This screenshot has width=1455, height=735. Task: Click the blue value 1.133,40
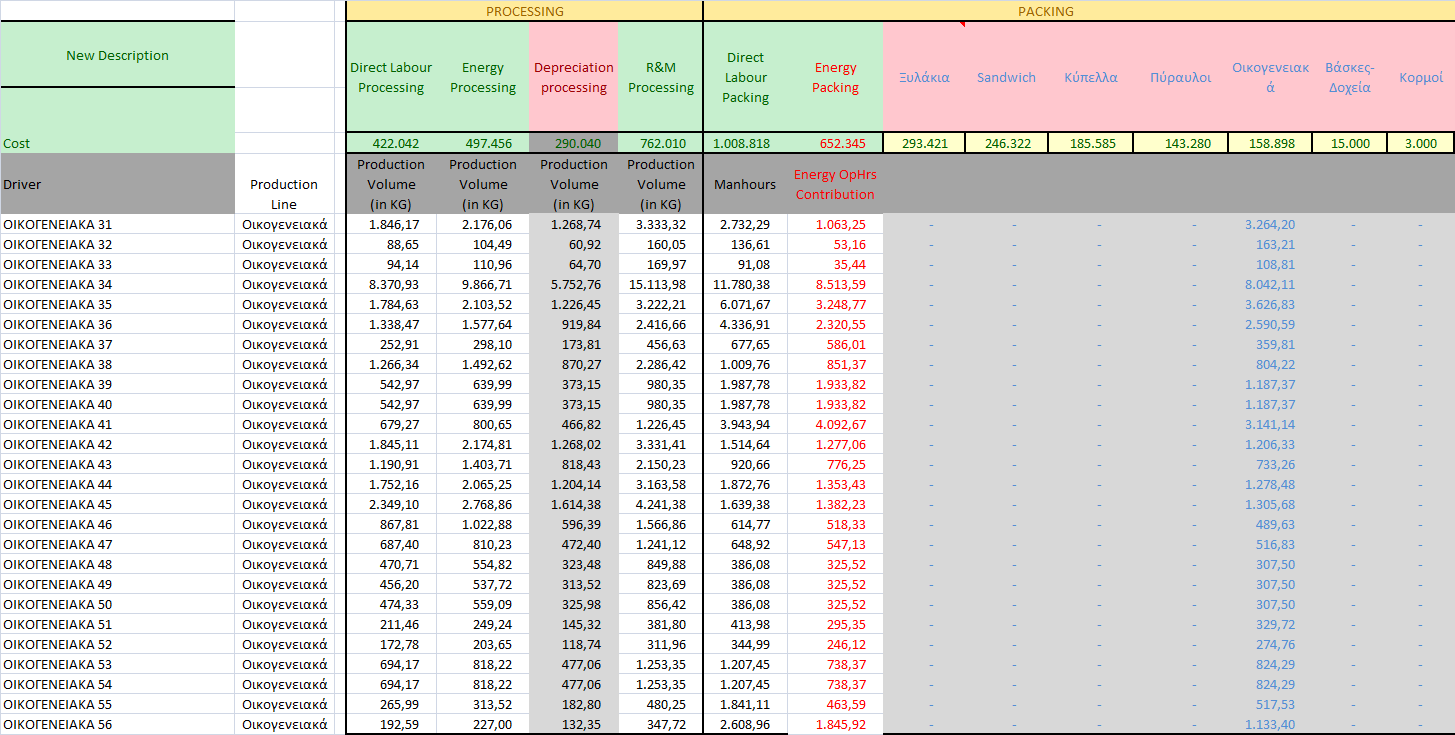tap(1270, 724)
